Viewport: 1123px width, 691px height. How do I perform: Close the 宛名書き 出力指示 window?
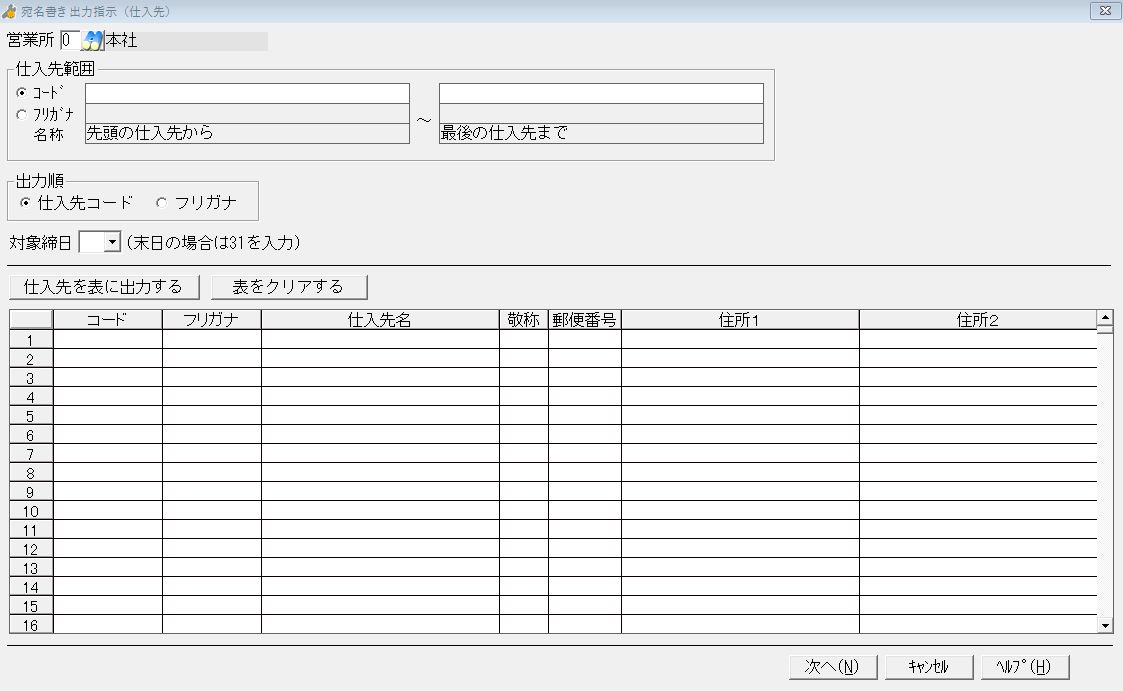1104,10
